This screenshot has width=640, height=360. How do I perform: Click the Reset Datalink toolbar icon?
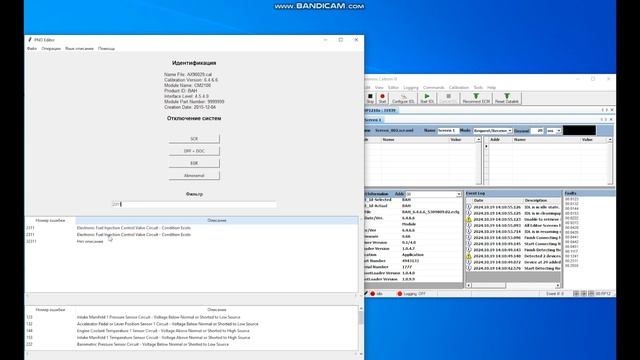point(507,98)
